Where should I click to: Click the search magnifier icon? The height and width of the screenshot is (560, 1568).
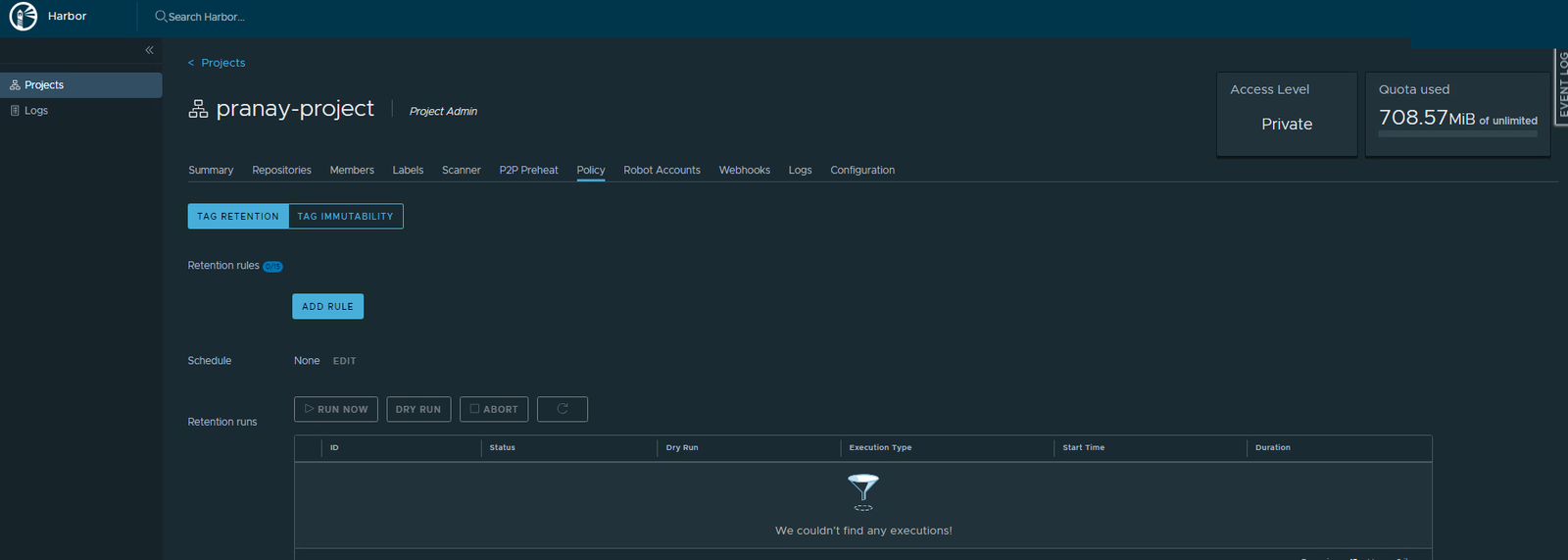(x=161, y=17)
